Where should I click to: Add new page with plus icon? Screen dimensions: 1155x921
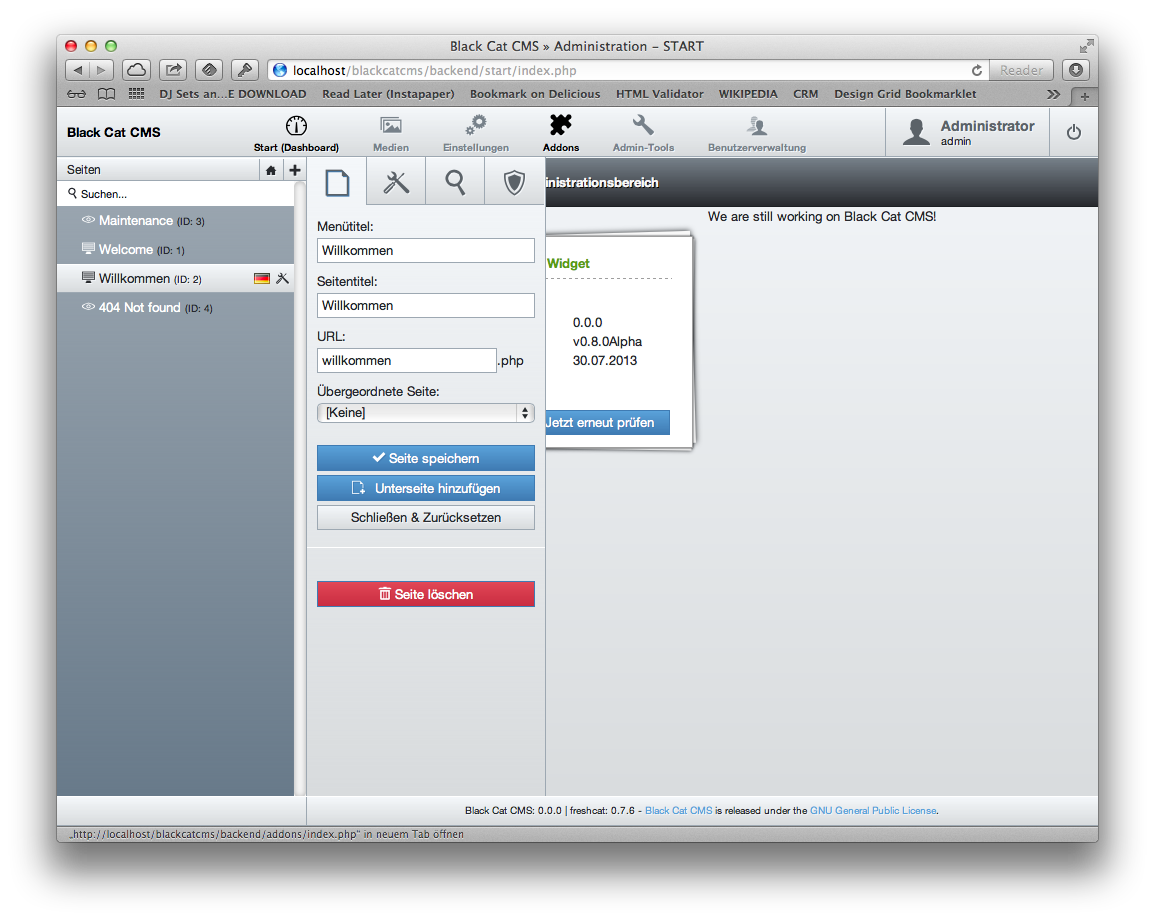[x=295, y=170]
